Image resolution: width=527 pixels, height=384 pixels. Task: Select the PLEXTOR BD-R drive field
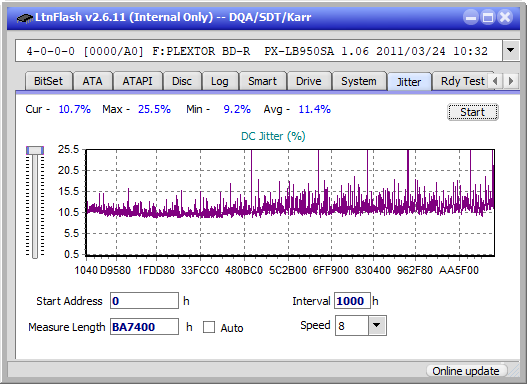(259, 51)
